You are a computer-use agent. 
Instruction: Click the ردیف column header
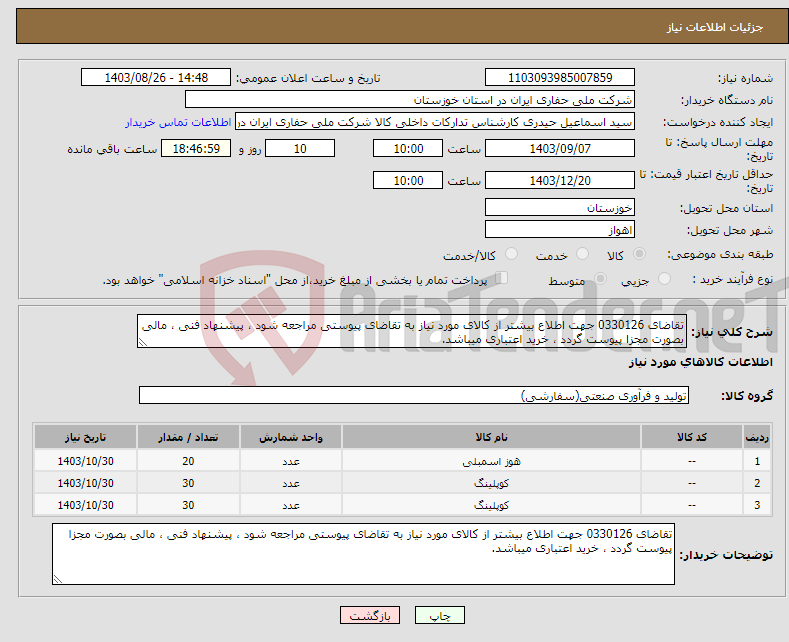757,437
